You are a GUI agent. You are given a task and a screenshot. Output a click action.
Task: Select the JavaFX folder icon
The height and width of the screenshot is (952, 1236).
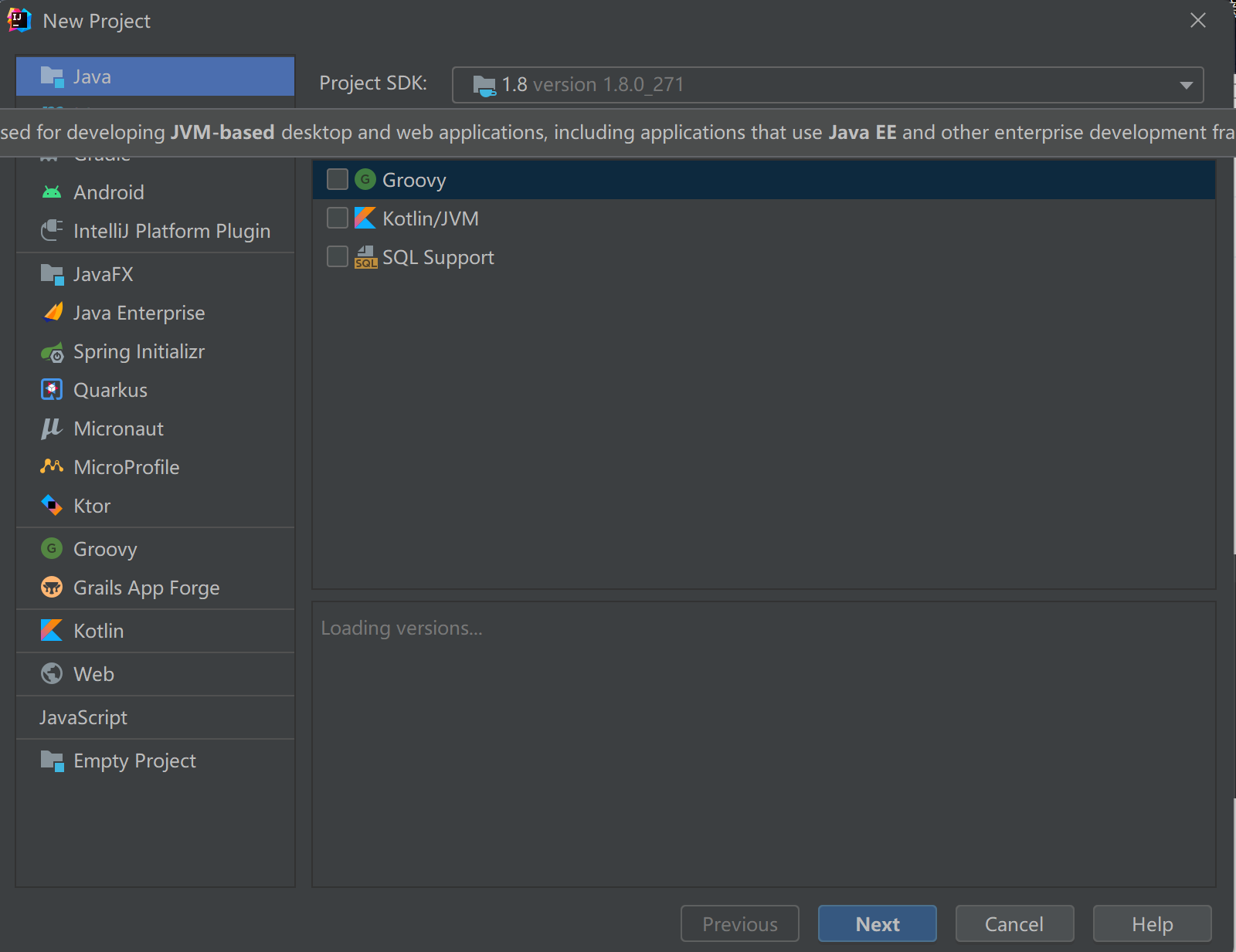52,274
